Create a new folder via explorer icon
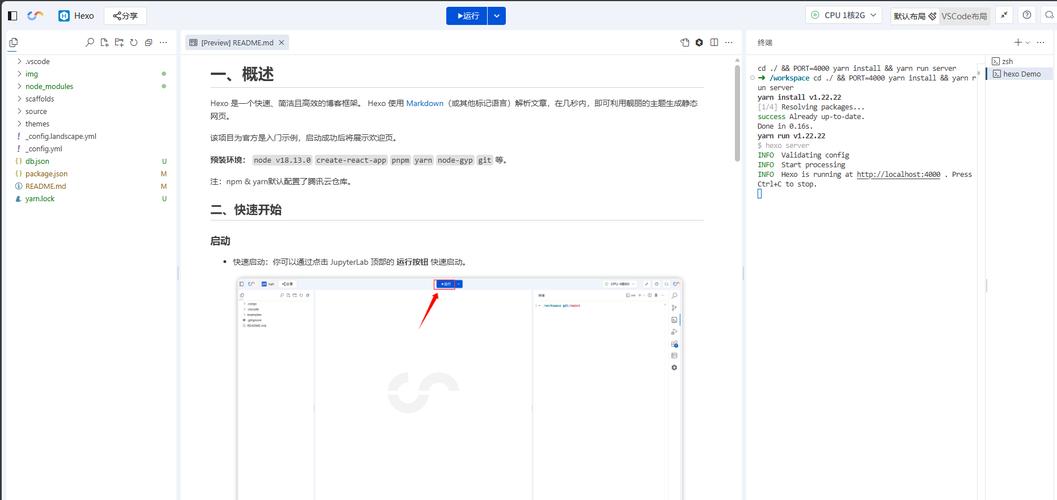Viewport: 1057px width, 500px height. 119,43
